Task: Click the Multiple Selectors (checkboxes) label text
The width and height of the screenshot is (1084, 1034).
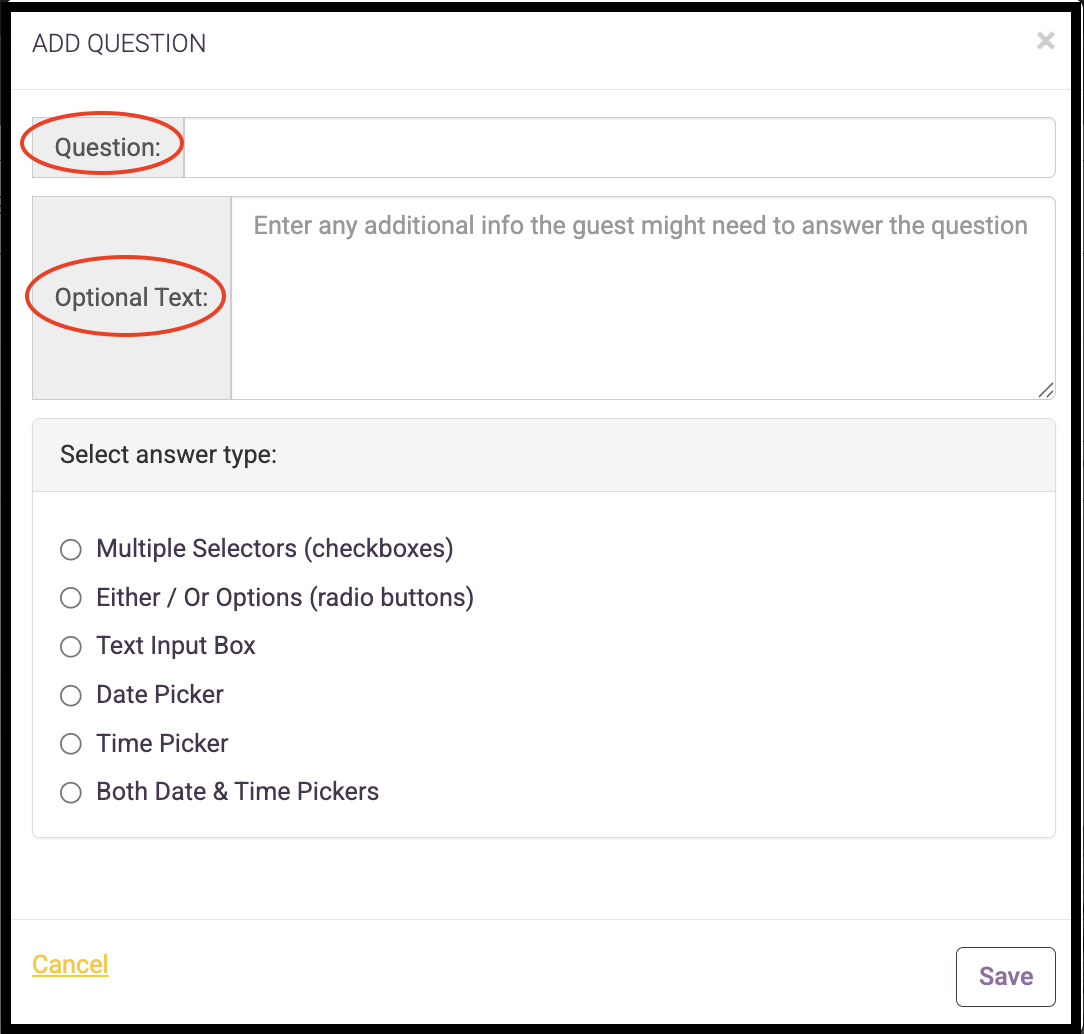Action: coord(274,549)
